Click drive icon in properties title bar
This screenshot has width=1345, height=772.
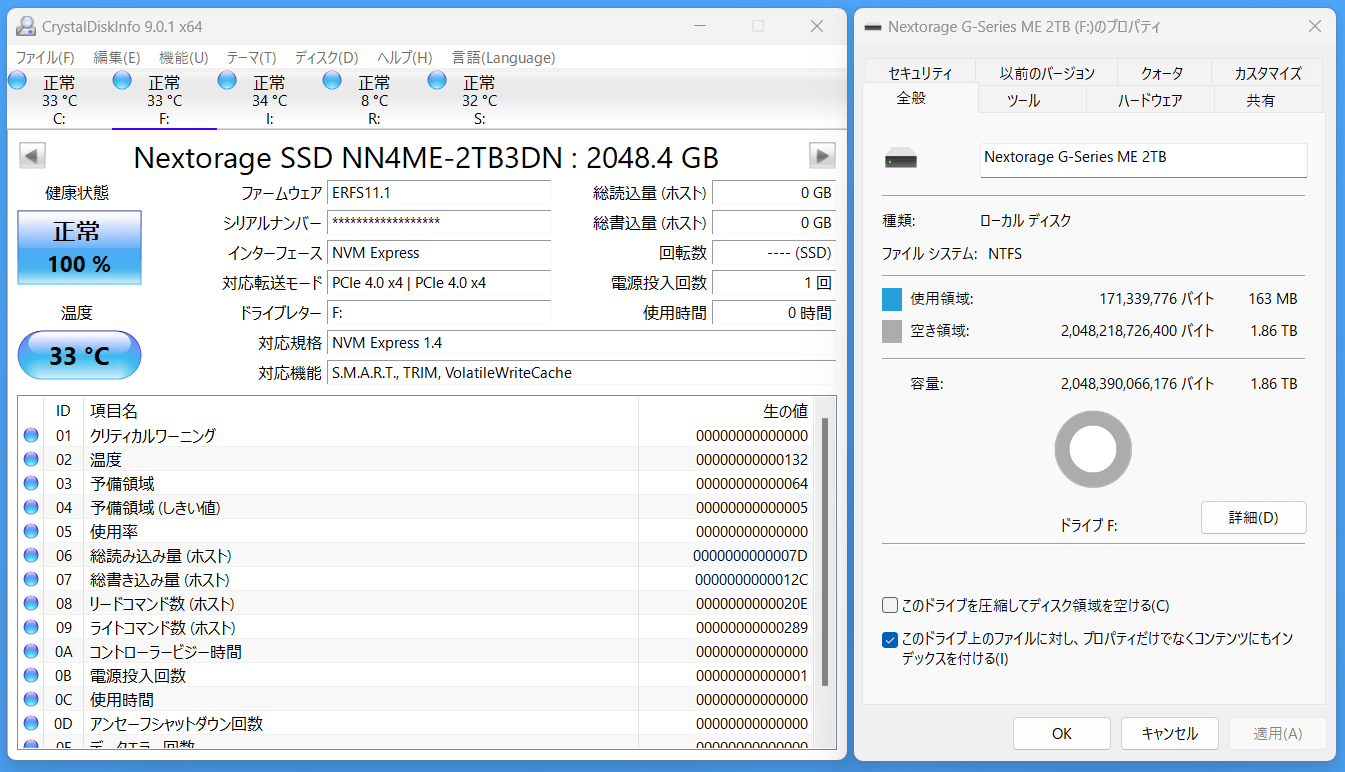874,27
